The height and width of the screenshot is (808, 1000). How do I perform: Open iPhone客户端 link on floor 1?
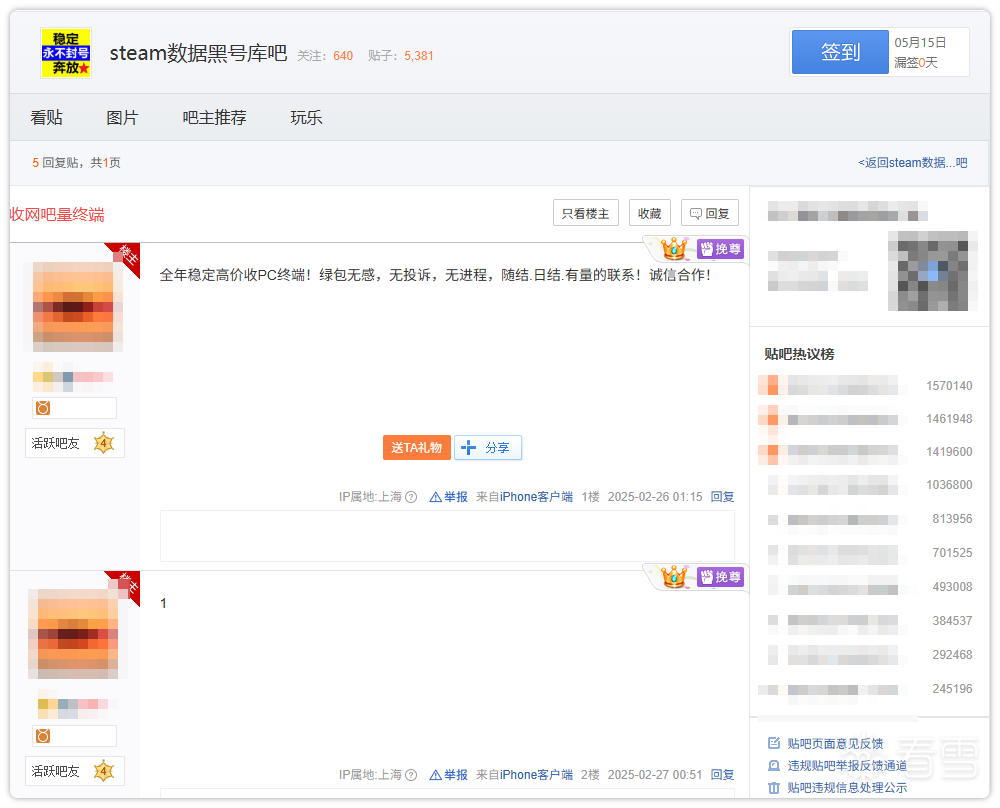pyautogui.click(x=536, y=497)
